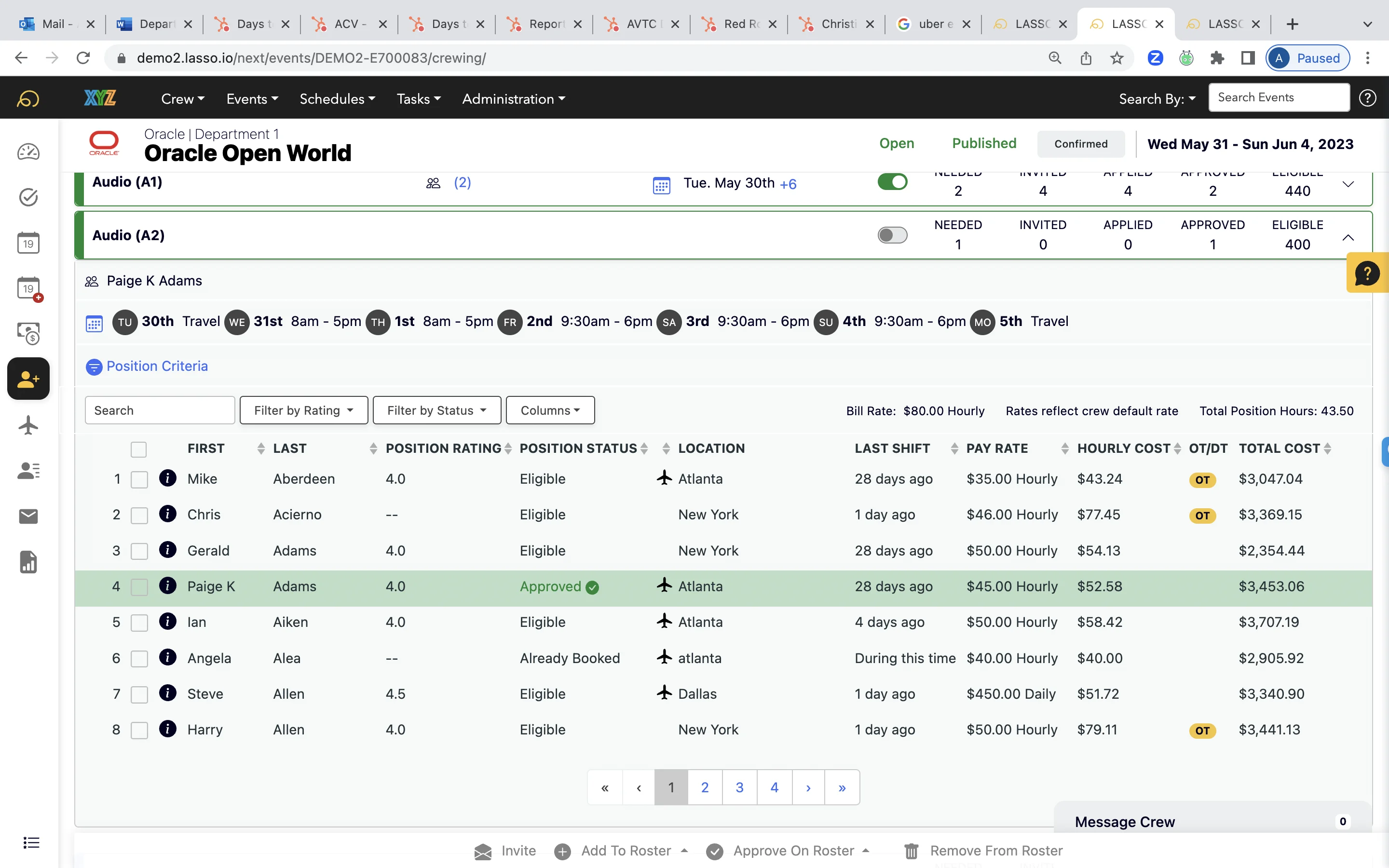Open the help question mark icon in navbar
The width and height of the screenshot is (1389, 868).
click(1367, 98)
